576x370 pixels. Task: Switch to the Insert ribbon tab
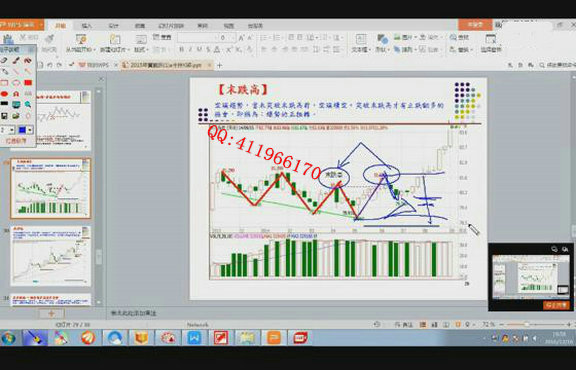(x=86, y=26)
